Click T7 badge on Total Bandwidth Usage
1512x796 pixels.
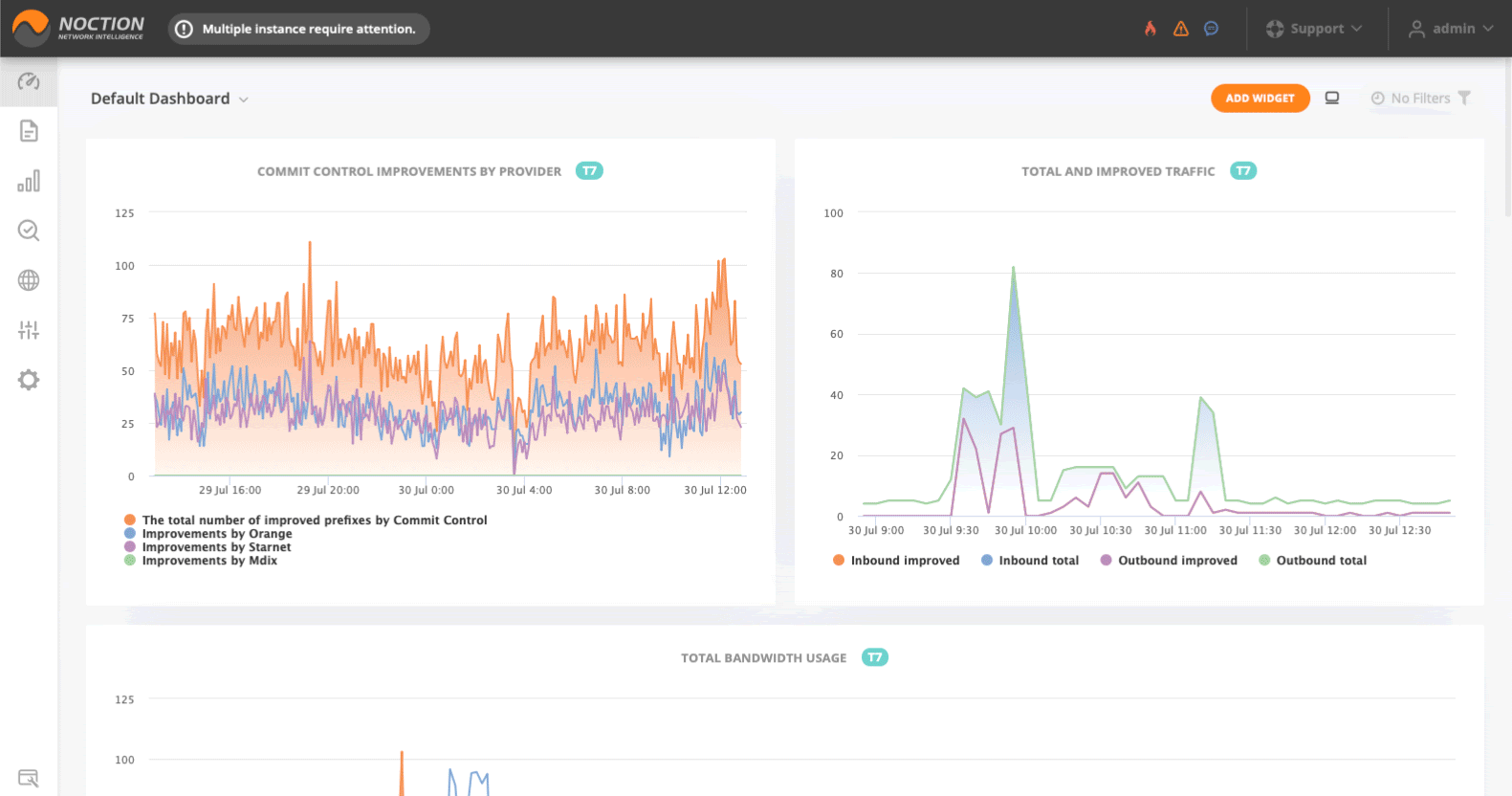[875, 657]
